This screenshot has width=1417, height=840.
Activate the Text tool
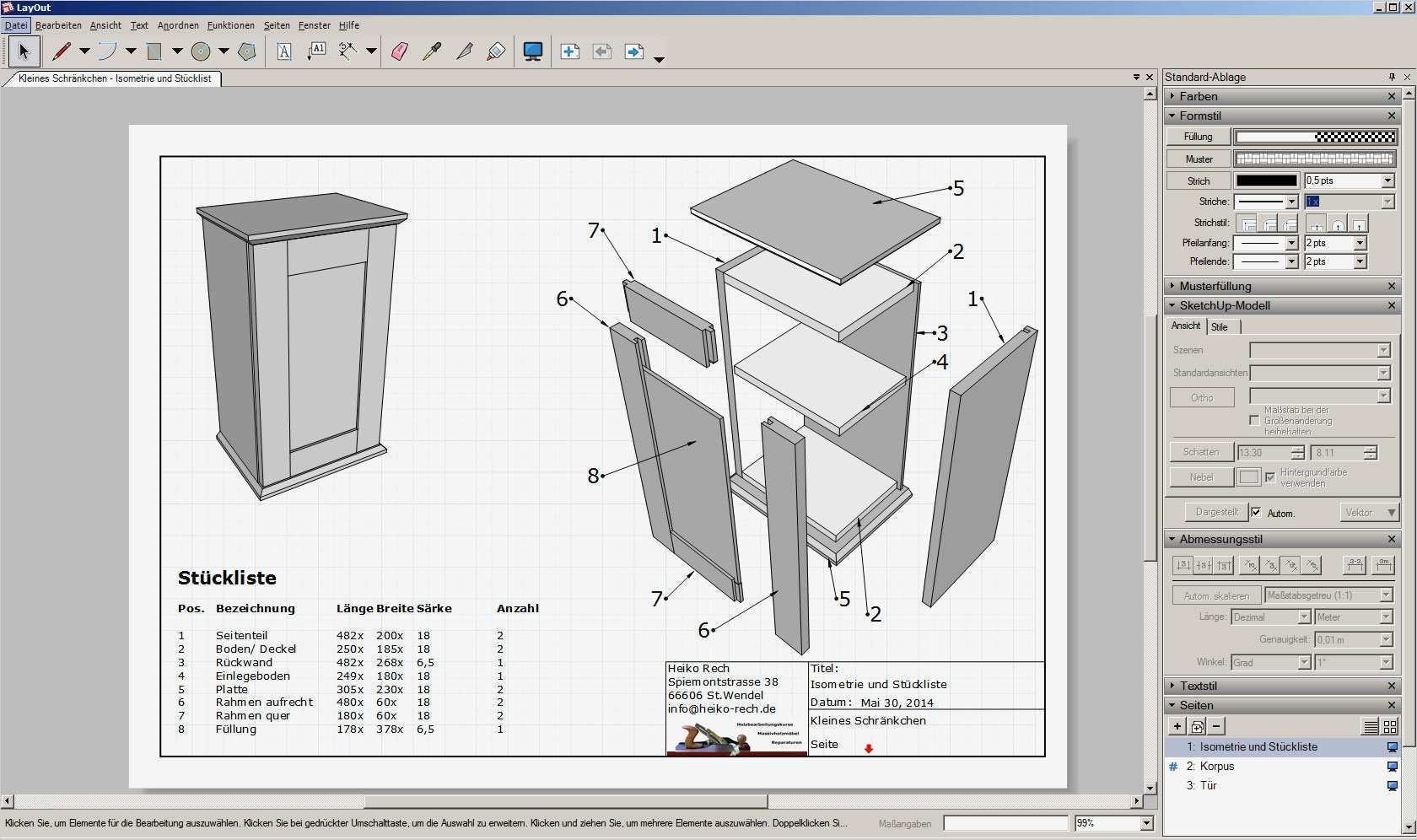284,51
